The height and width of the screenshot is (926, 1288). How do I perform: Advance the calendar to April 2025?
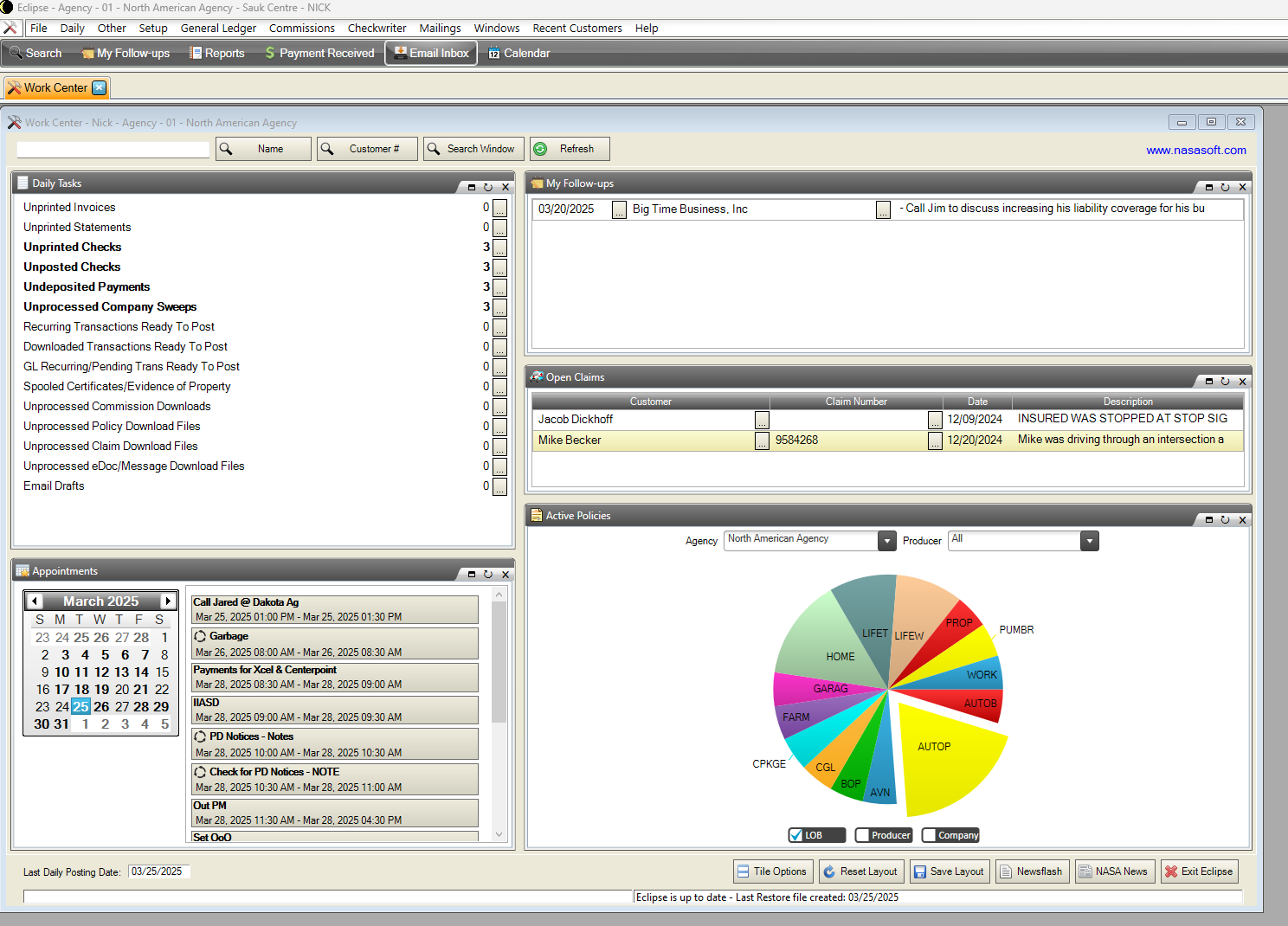click(x=167, y=600)
